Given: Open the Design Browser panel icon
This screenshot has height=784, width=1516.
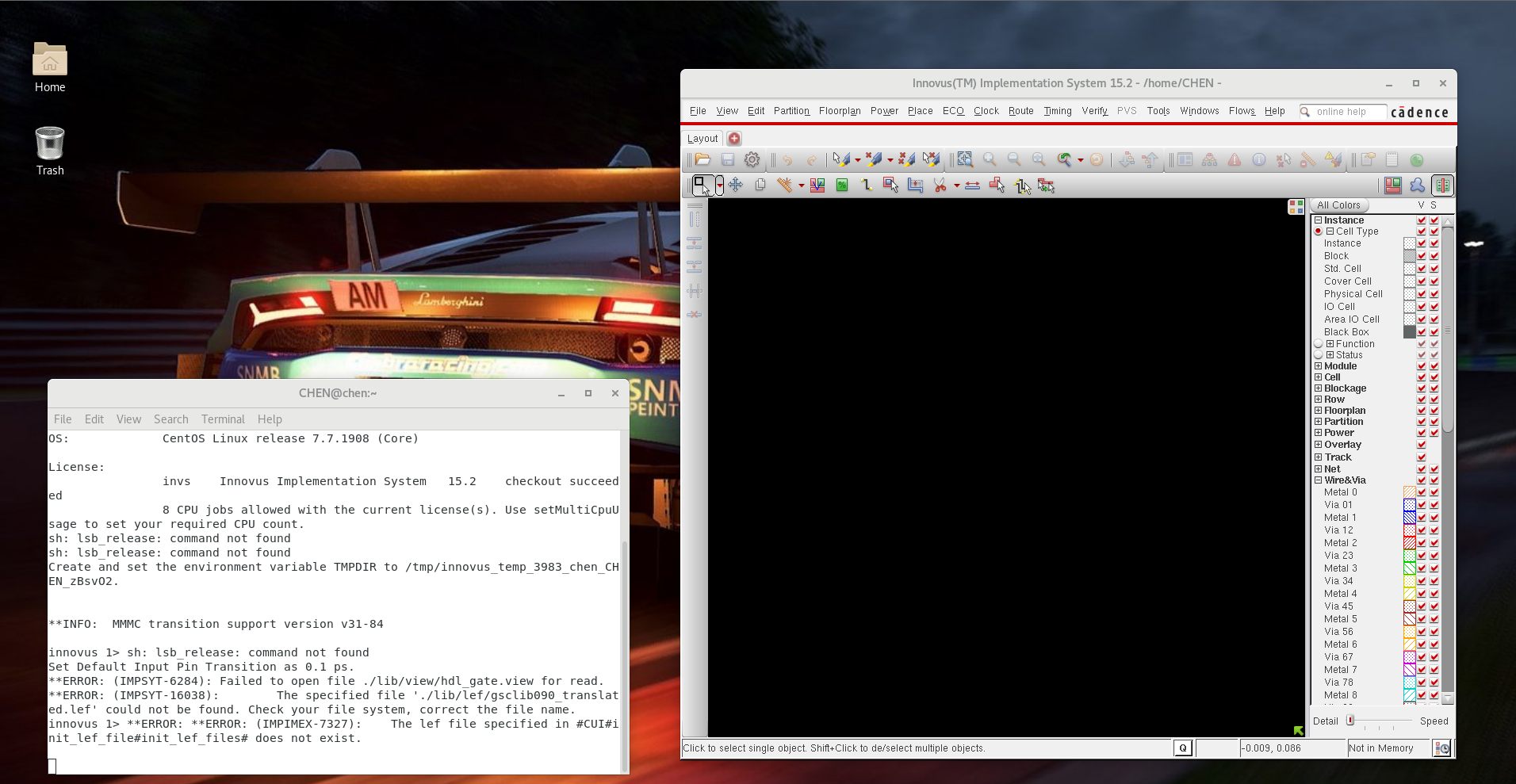Looking at the screenshot, I should pos(1185,160).
